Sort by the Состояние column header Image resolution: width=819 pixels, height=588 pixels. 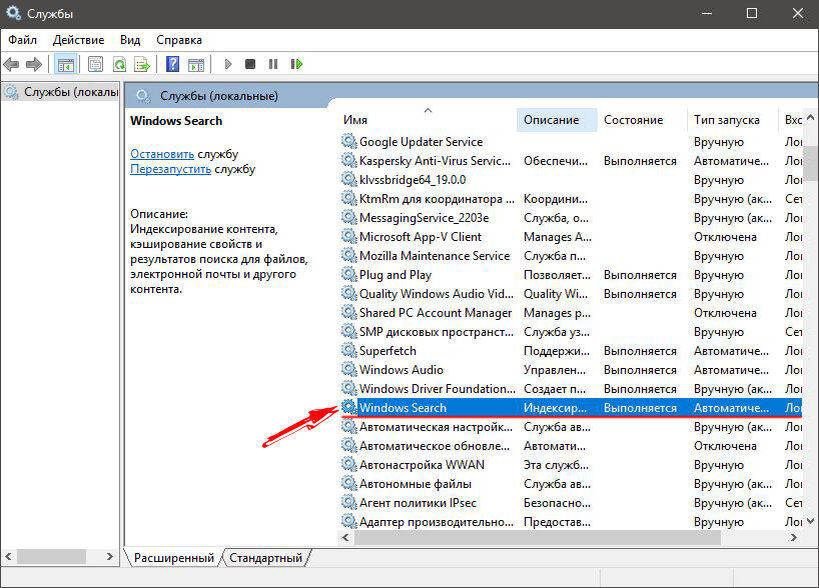pyautogui.click(x=641, y=120)
